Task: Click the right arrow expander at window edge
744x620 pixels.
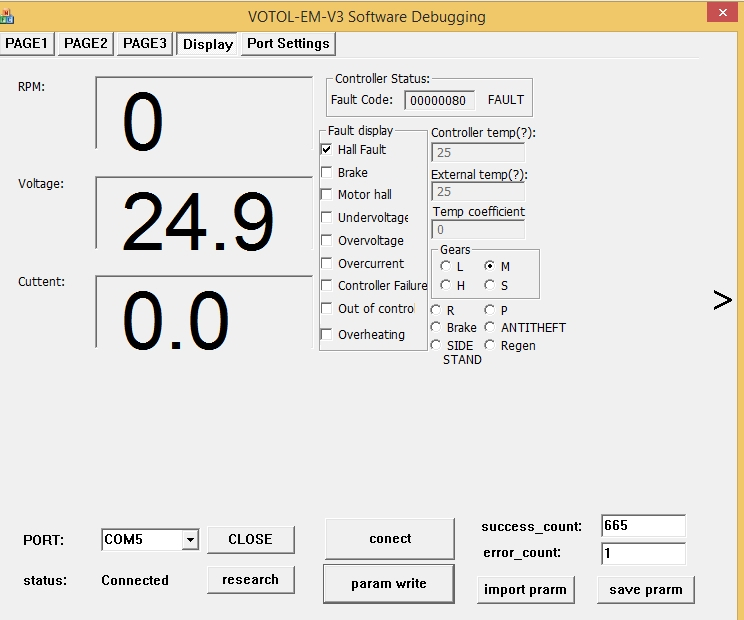Action: pyautogui.click(x=722, y=300)
